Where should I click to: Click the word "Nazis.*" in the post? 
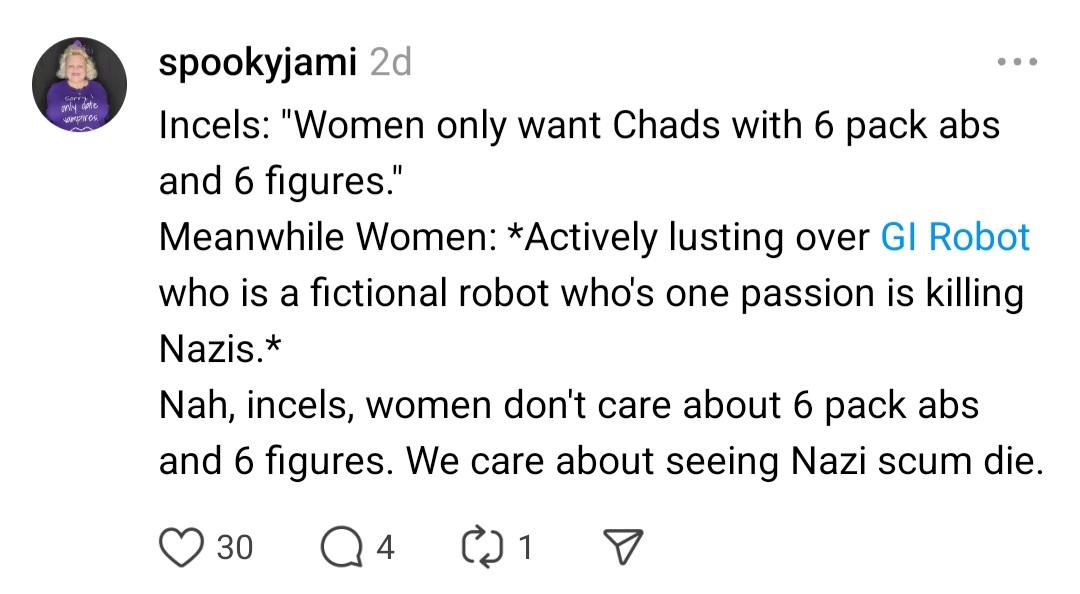coord(220,349)
